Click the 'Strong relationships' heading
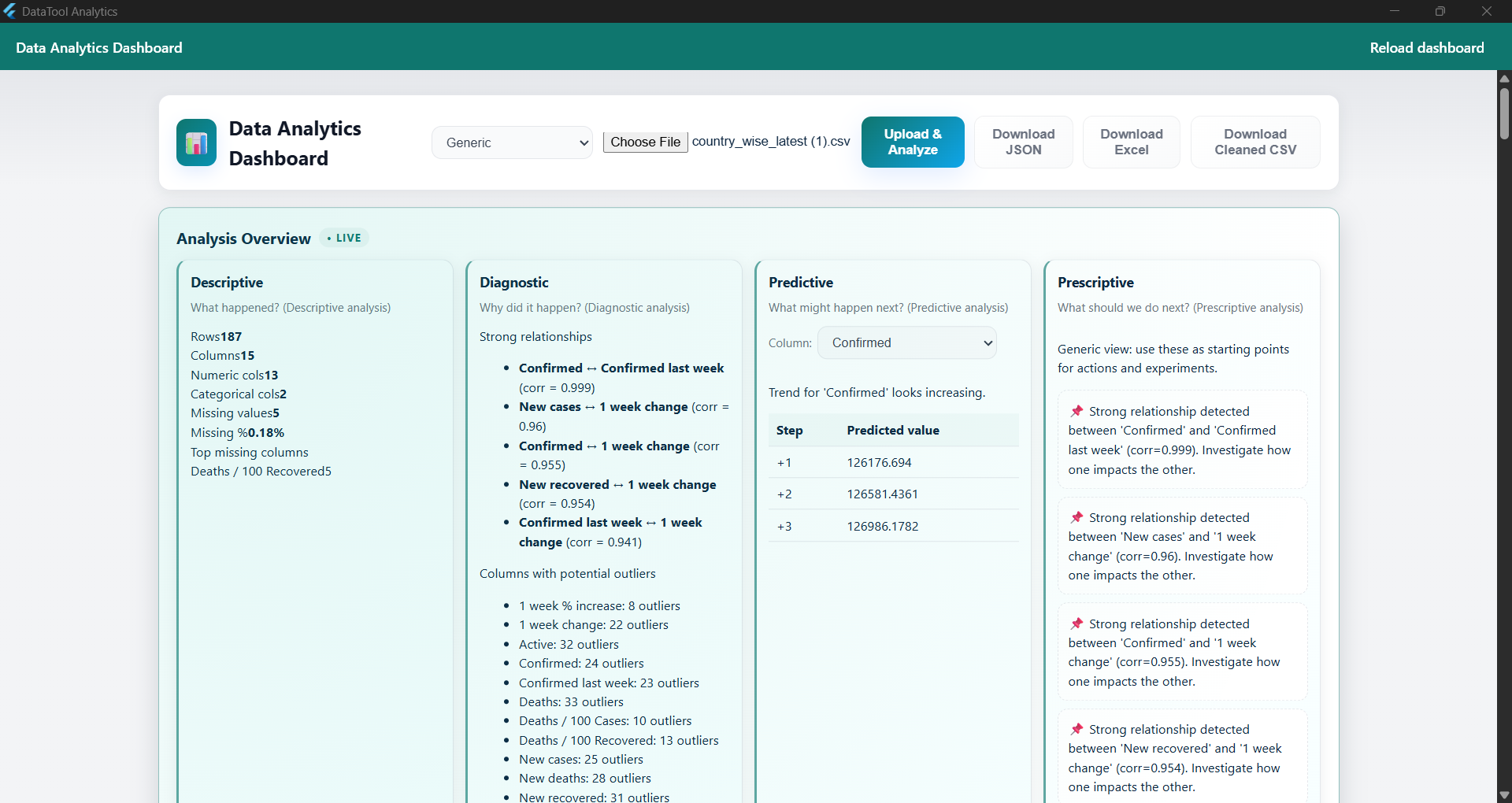This screenshot has height=803, width=1512. click(x=535, y=336)
